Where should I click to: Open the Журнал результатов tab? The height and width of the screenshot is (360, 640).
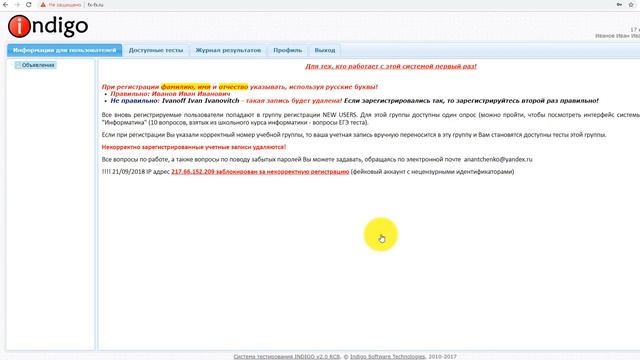coord(228,50)
